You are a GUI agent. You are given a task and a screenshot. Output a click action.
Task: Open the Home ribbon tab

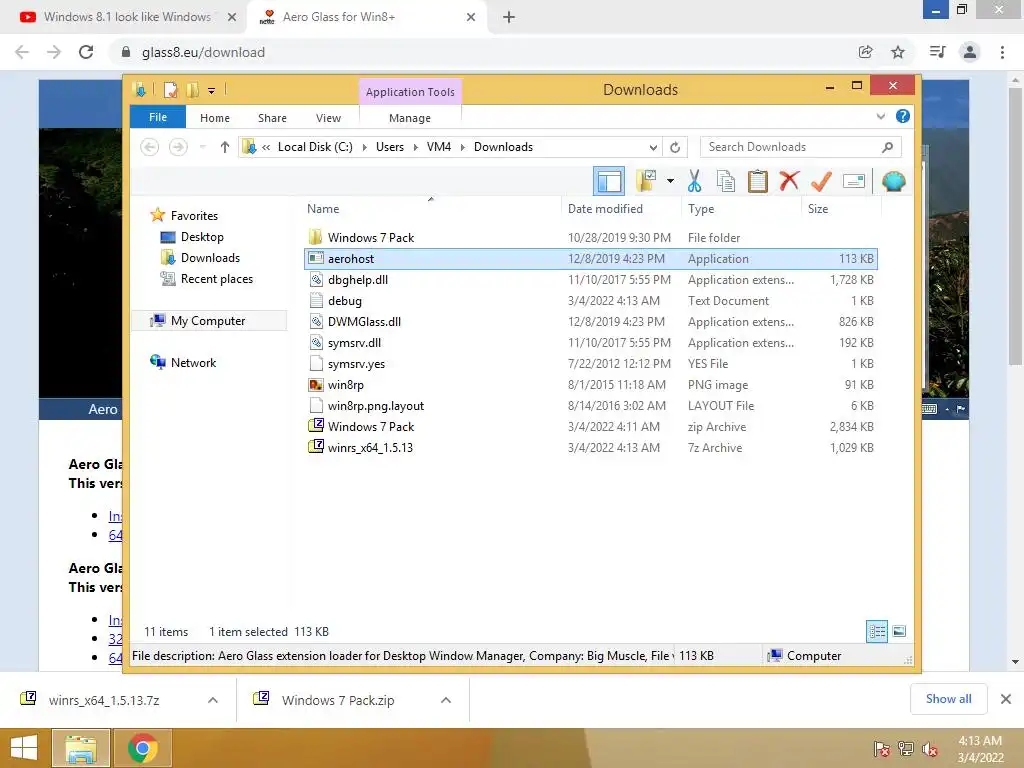click(215, 118)
